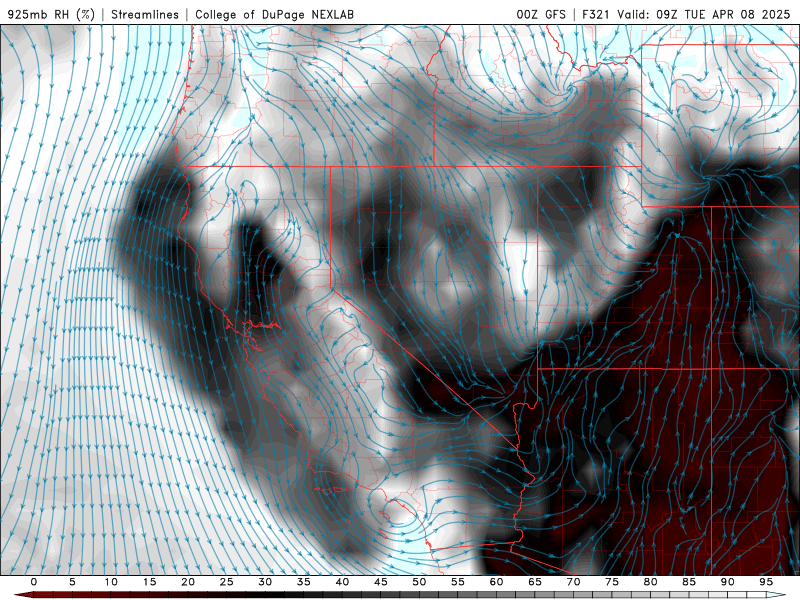Click the colorbar label '70'

pos(573,582)
